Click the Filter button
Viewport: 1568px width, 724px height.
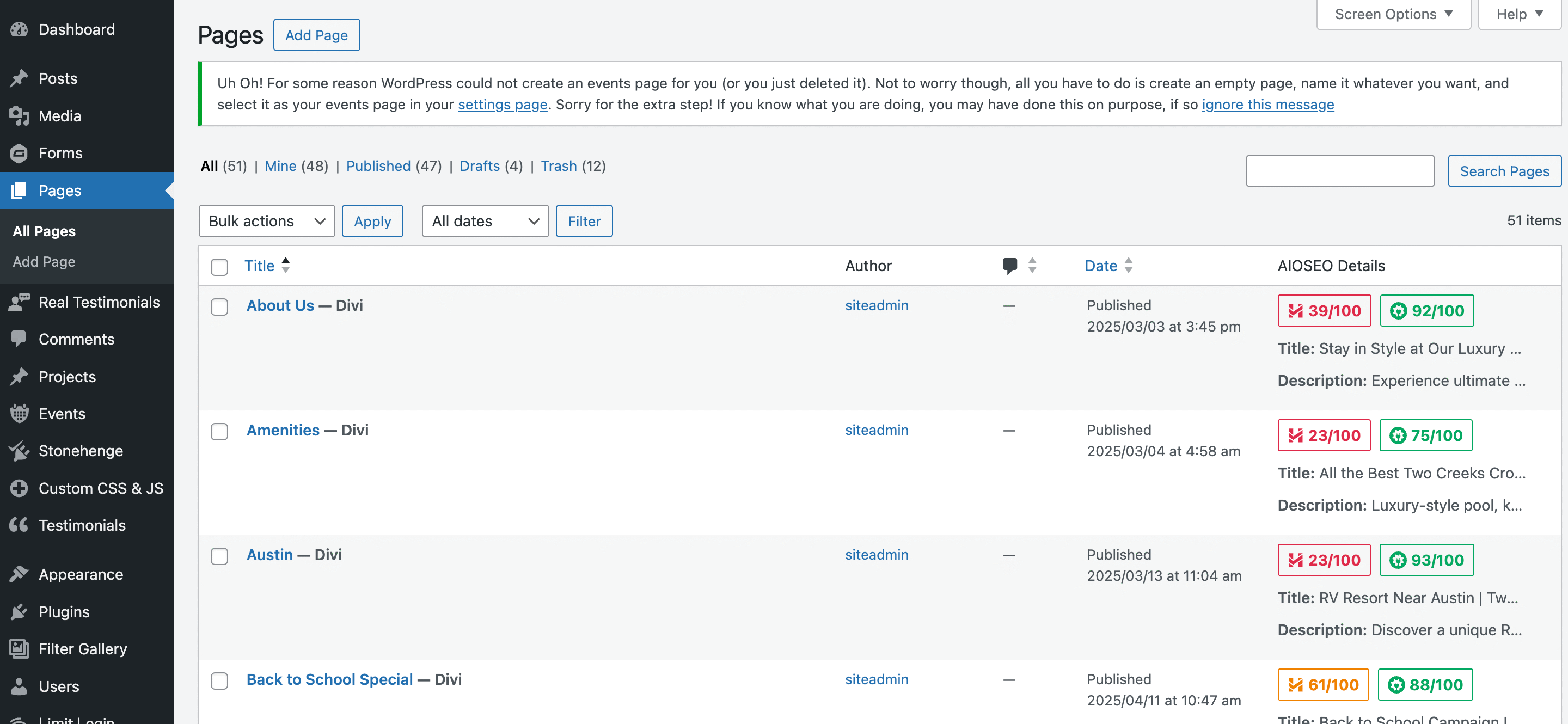tap(584, 221)
